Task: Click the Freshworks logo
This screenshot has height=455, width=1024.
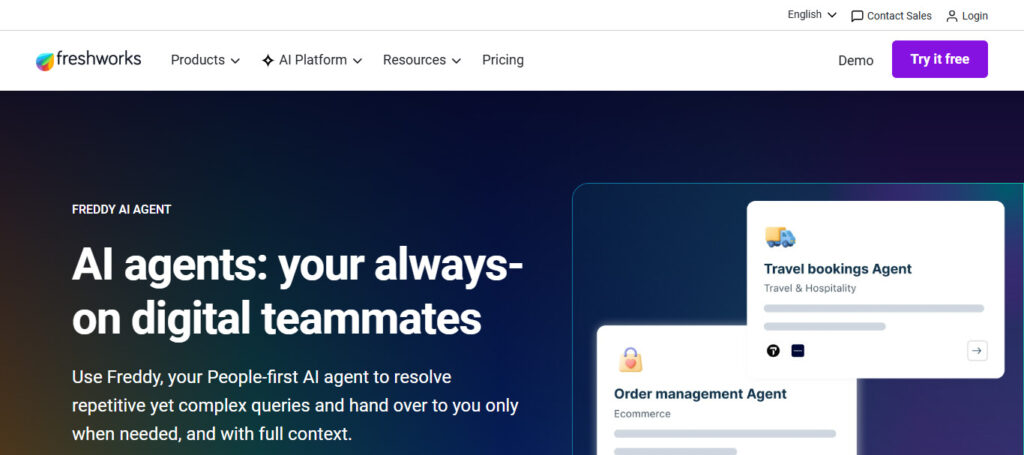Action: pyautogui.click(x=88, y=60)
